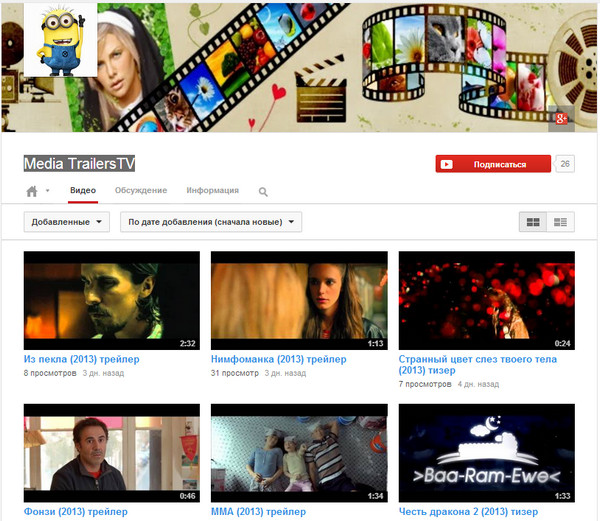The height and width of the screenshot is (521, 600).
Task: Open the channel home icon
Action: 32,191
